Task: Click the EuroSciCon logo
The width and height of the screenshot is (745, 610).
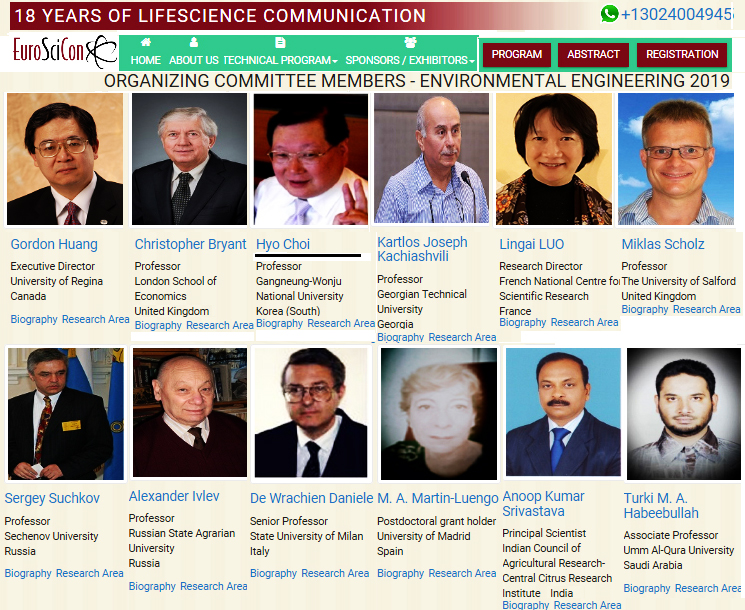Action: click(65, 51)
